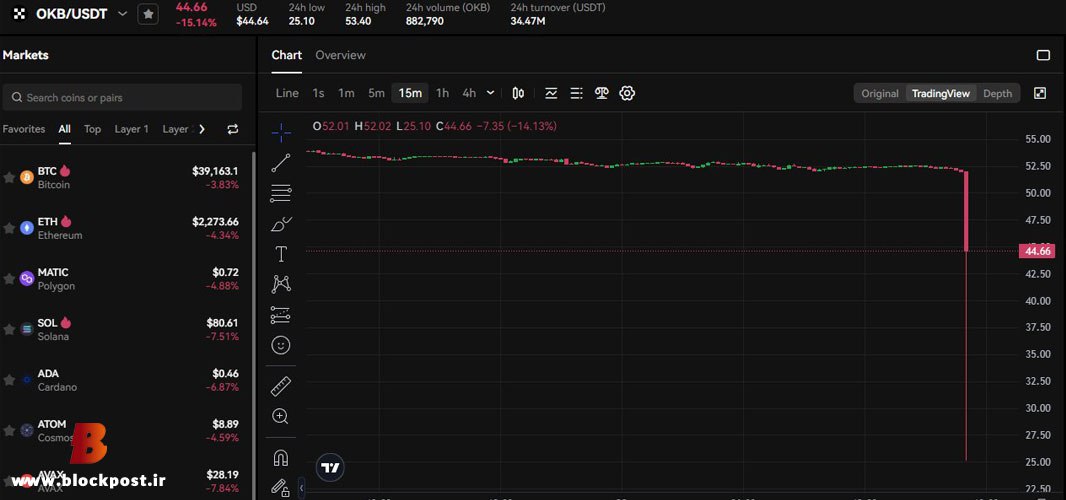Favorite the MATIC row star
The image size is (1066, 500).
click(9, 279)
